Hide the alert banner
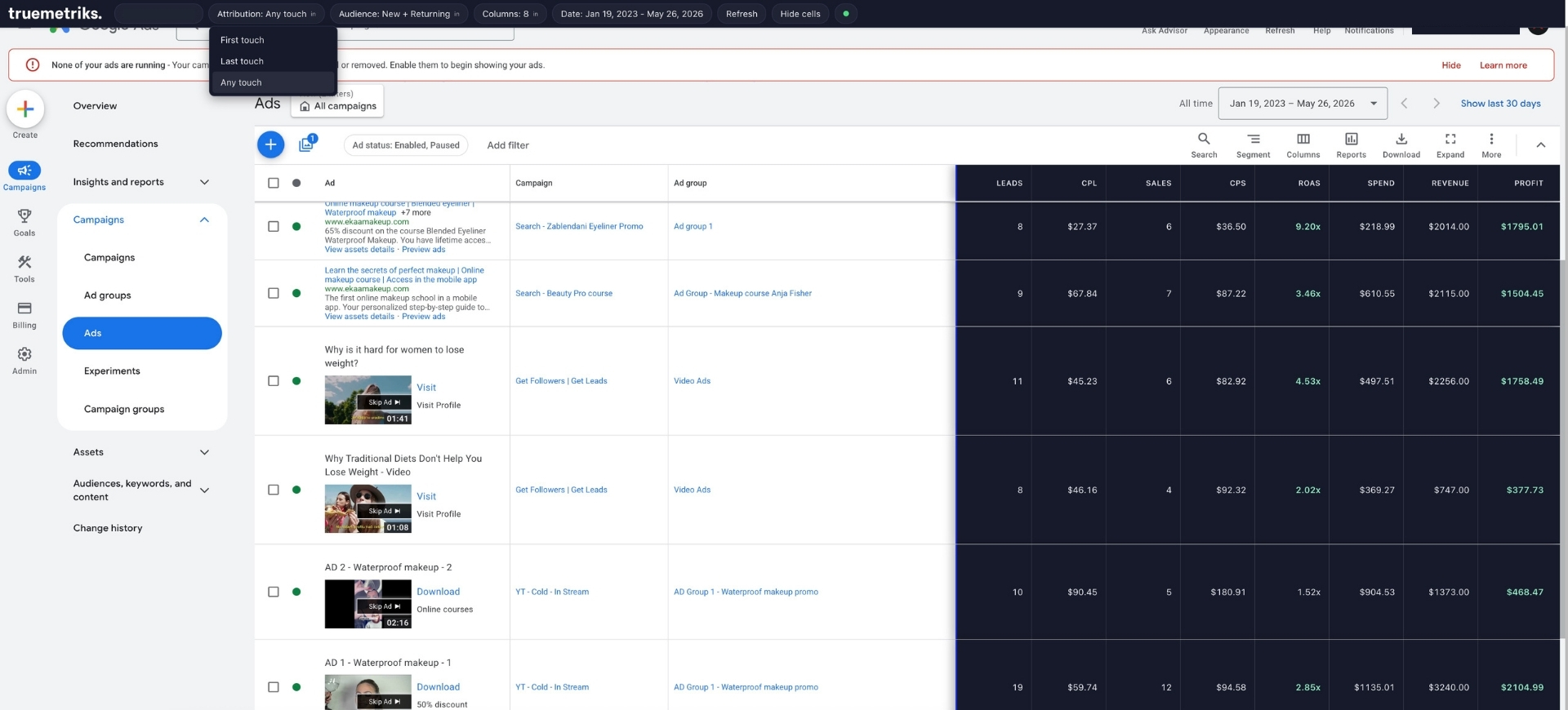This screenshot has width=1568, height=710. click(x=1451, y=65)
